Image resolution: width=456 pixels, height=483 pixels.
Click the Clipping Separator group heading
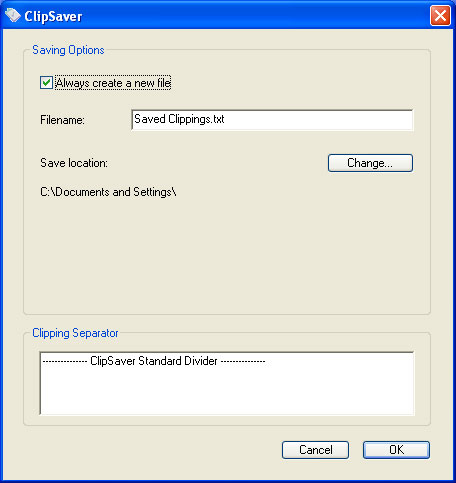[x=75, y=333]
